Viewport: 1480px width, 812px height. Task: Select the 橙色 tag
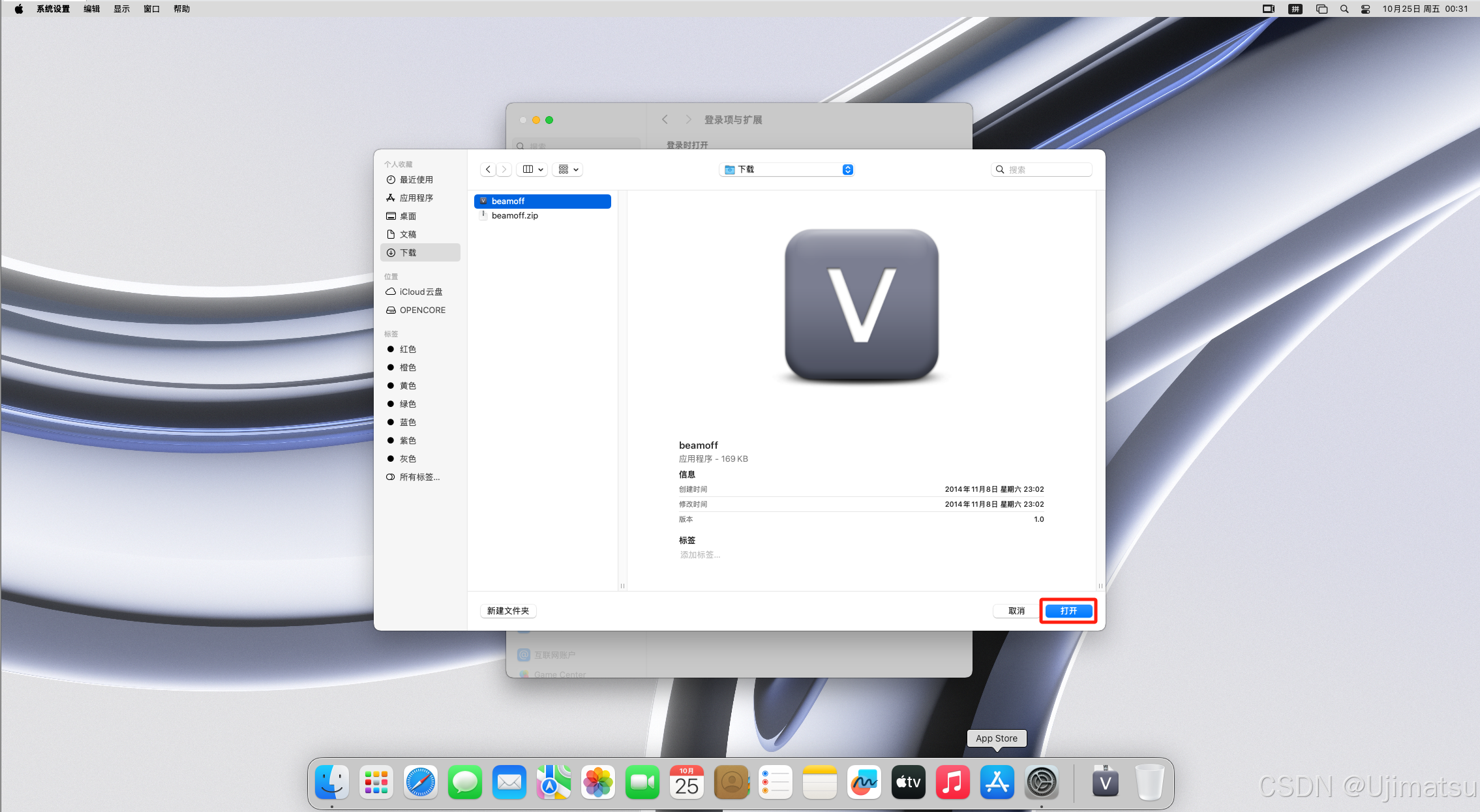click(420, 367)
